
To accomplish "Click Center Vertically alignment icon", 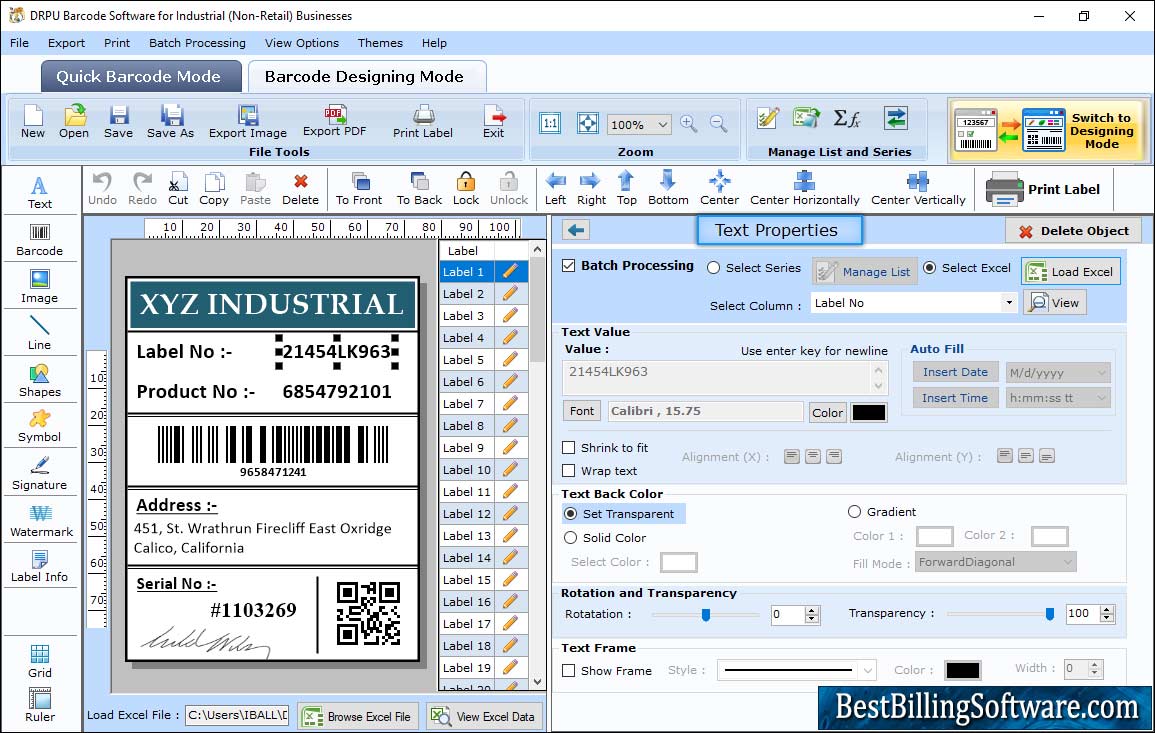I will pyautogui.click(x=918, y=189).
